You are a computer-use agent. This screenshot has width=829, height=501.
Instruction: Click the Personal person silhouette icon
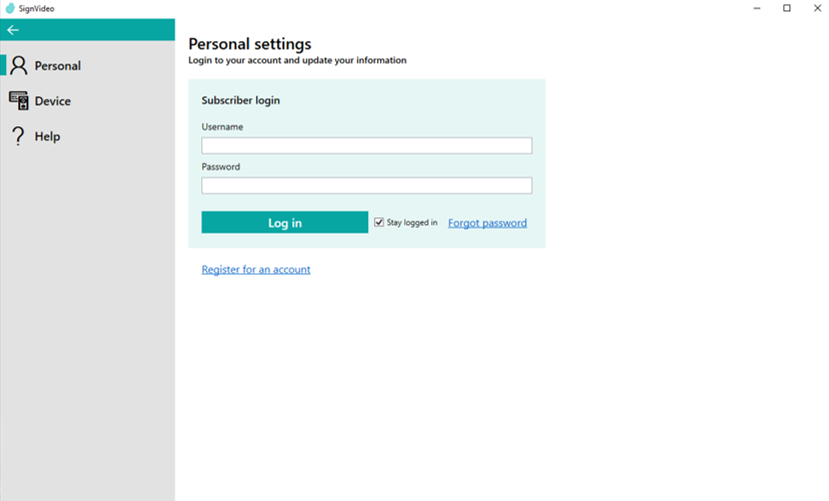[x=19, y=66]
